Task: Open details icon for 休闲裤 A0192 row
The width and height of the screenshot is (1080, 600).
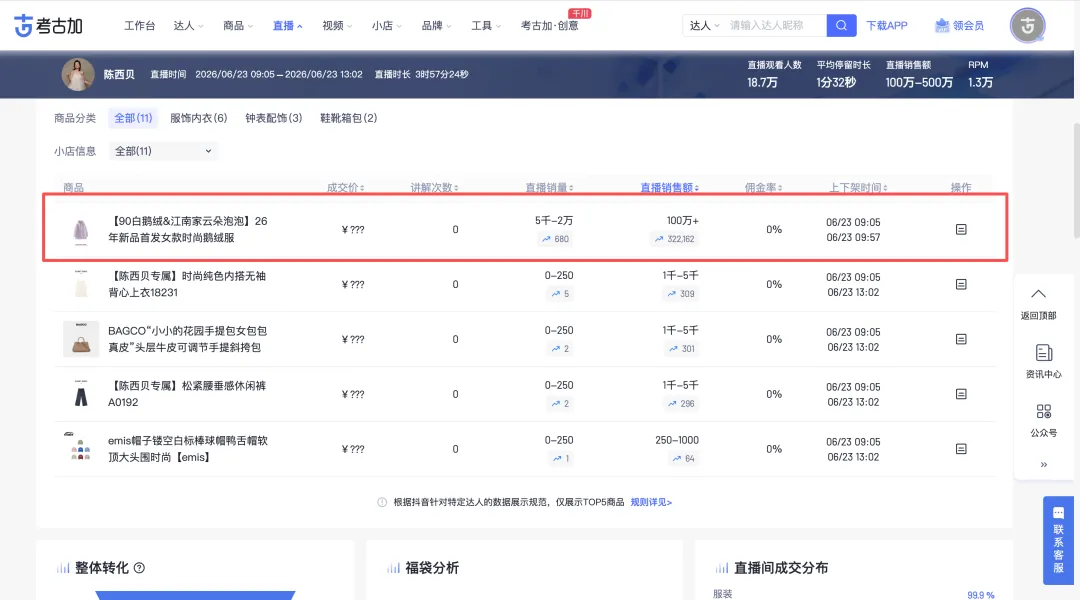Action: (x=961, y=394)
